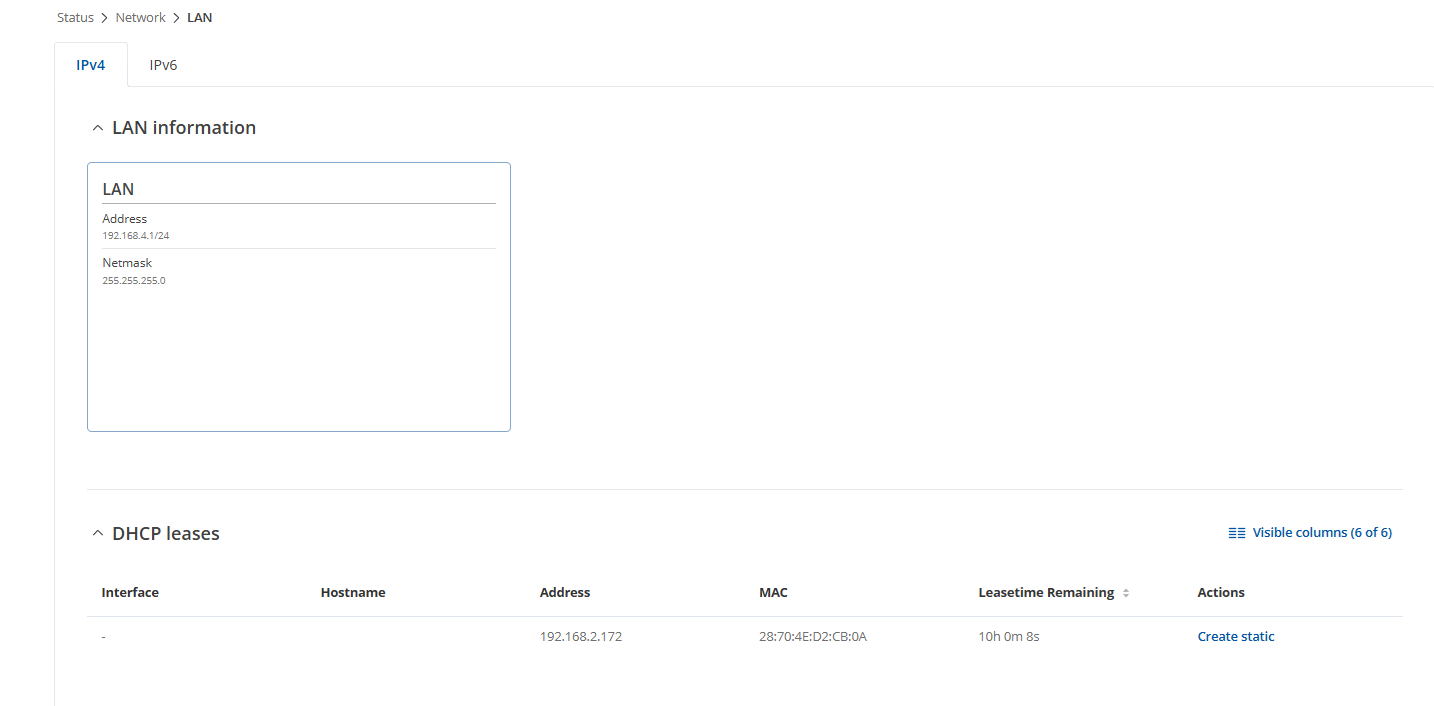
Task: Collapse the LAN information section chevron
Action: coord(97,129)
